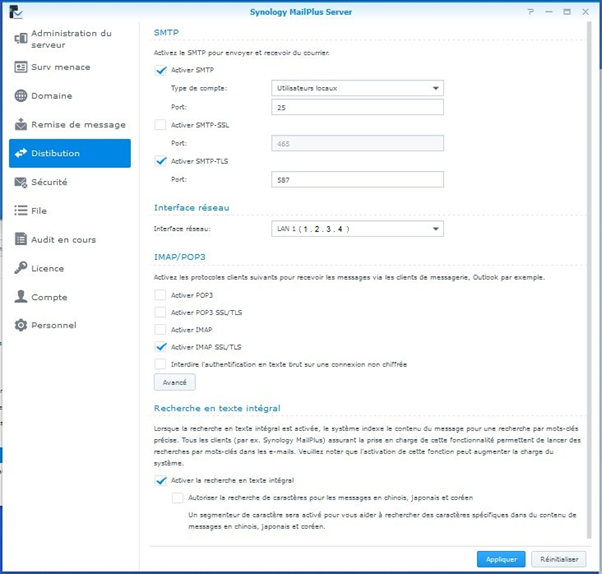Click the Avancé button

[x=175, y=382]
